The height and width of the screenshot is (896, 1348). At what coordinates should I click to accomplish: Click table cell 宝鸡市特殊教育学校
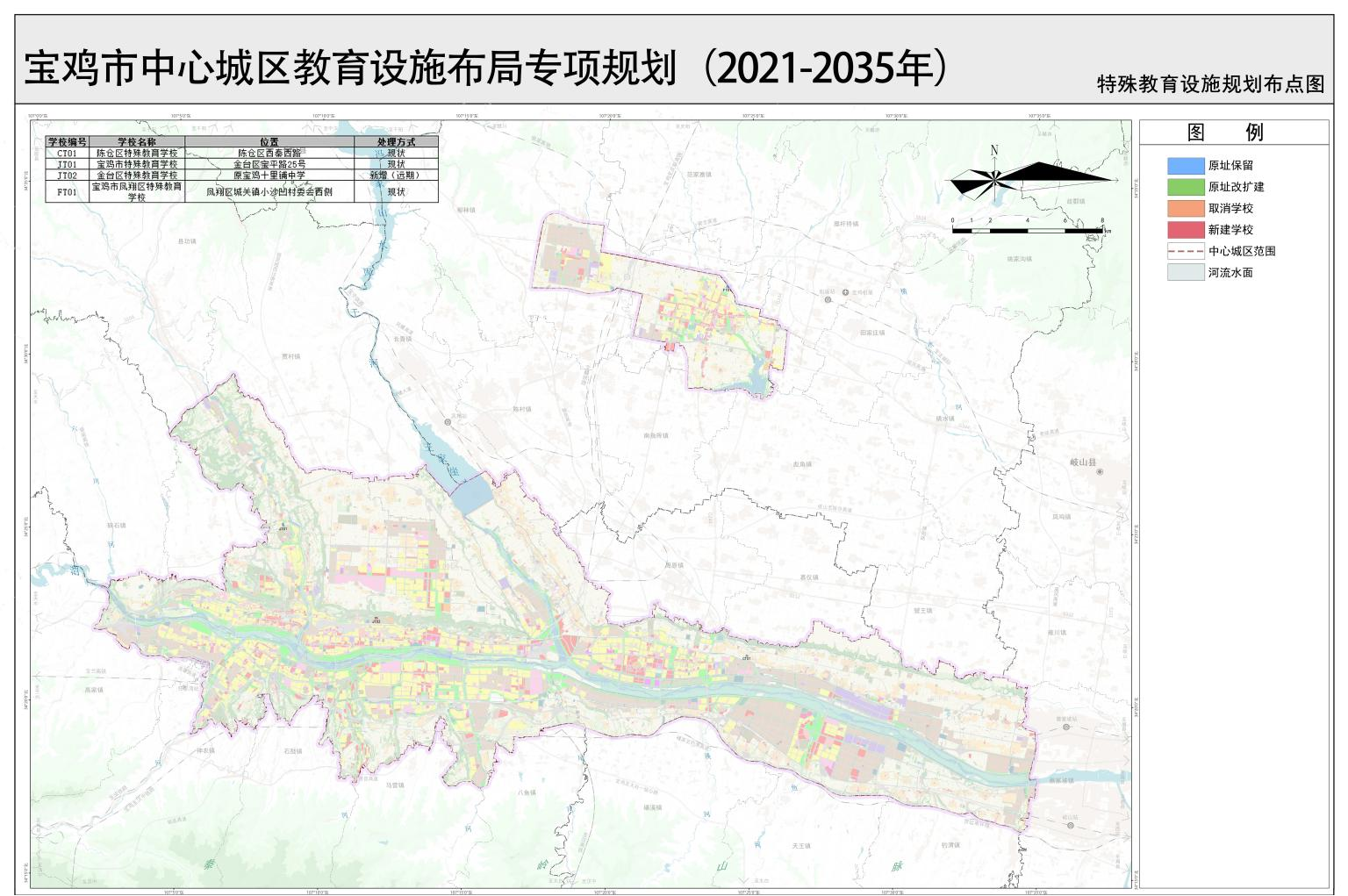pyautogui.click(x=137, y=164)
